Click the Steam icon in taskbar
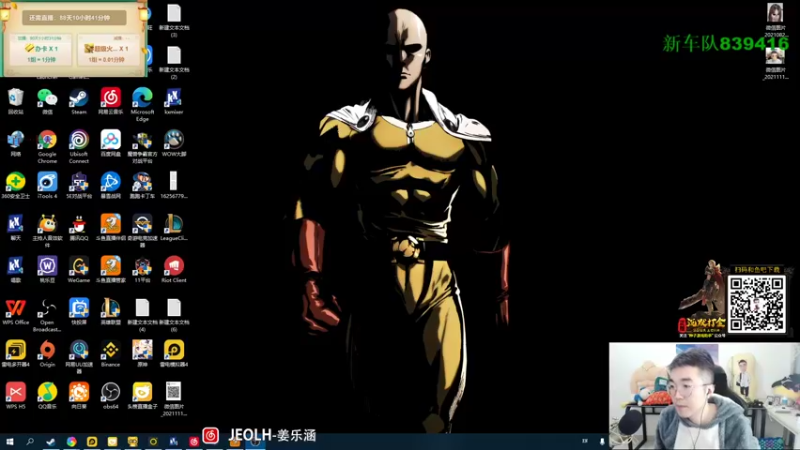Screen dimensions: 800x450 click(51, 442)
